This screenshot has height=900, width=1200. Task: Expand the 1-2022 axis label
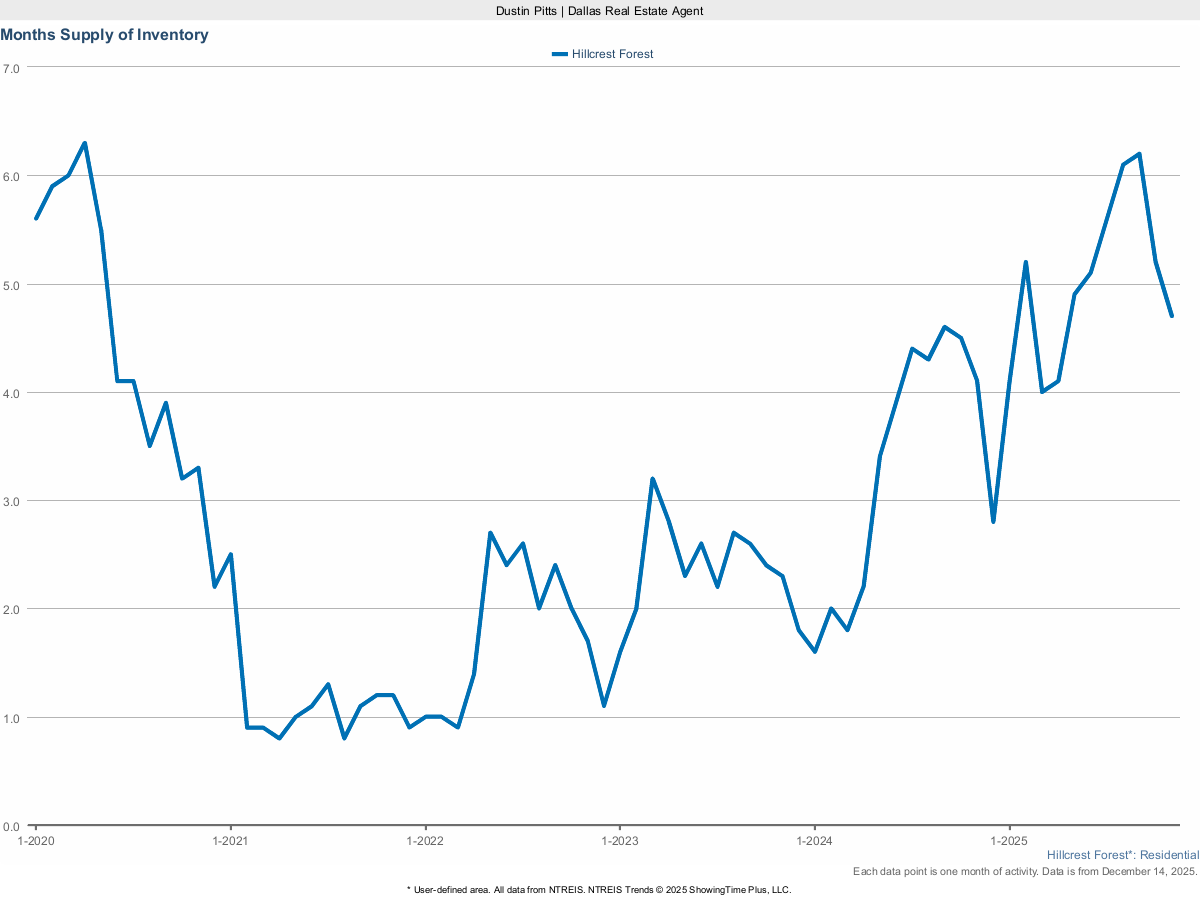pos(424,841)
